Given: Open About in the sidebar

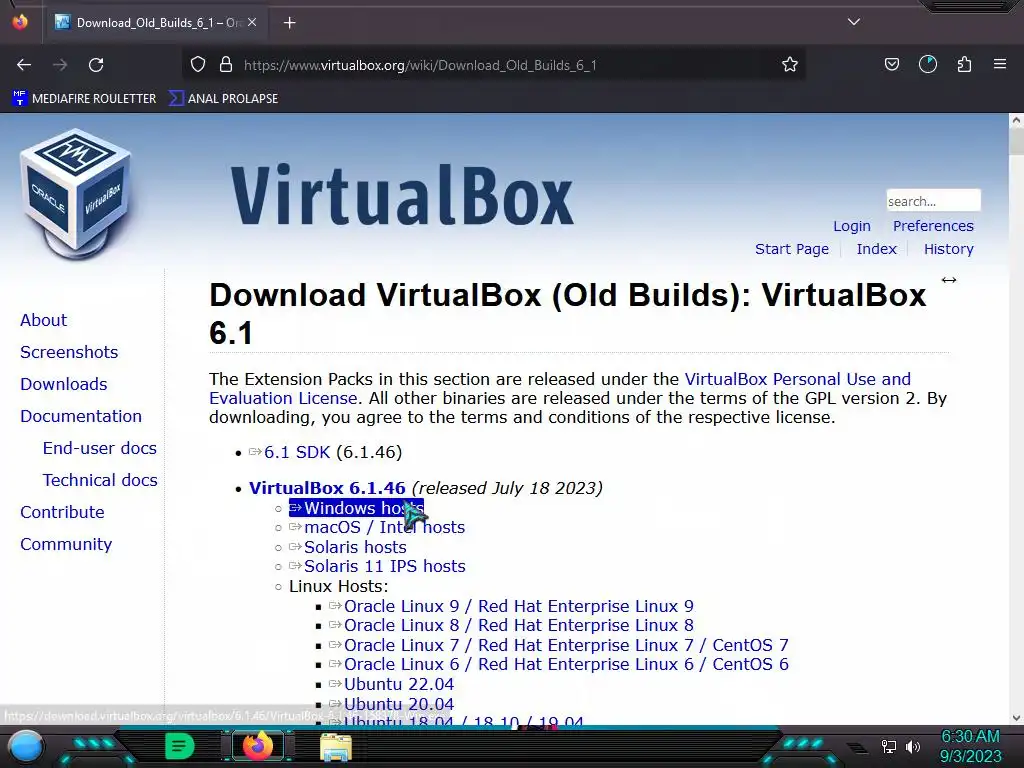Looking at the screenshot, I should point(43,321).
